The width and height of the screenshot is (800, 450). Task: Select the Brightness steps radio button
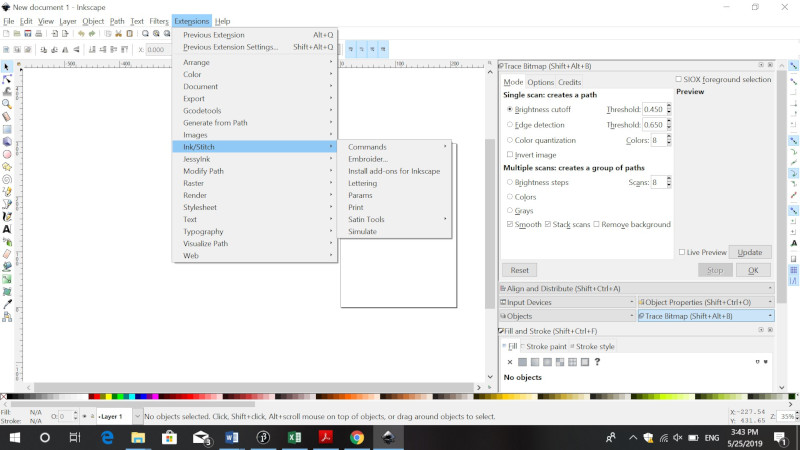(510, 182)
